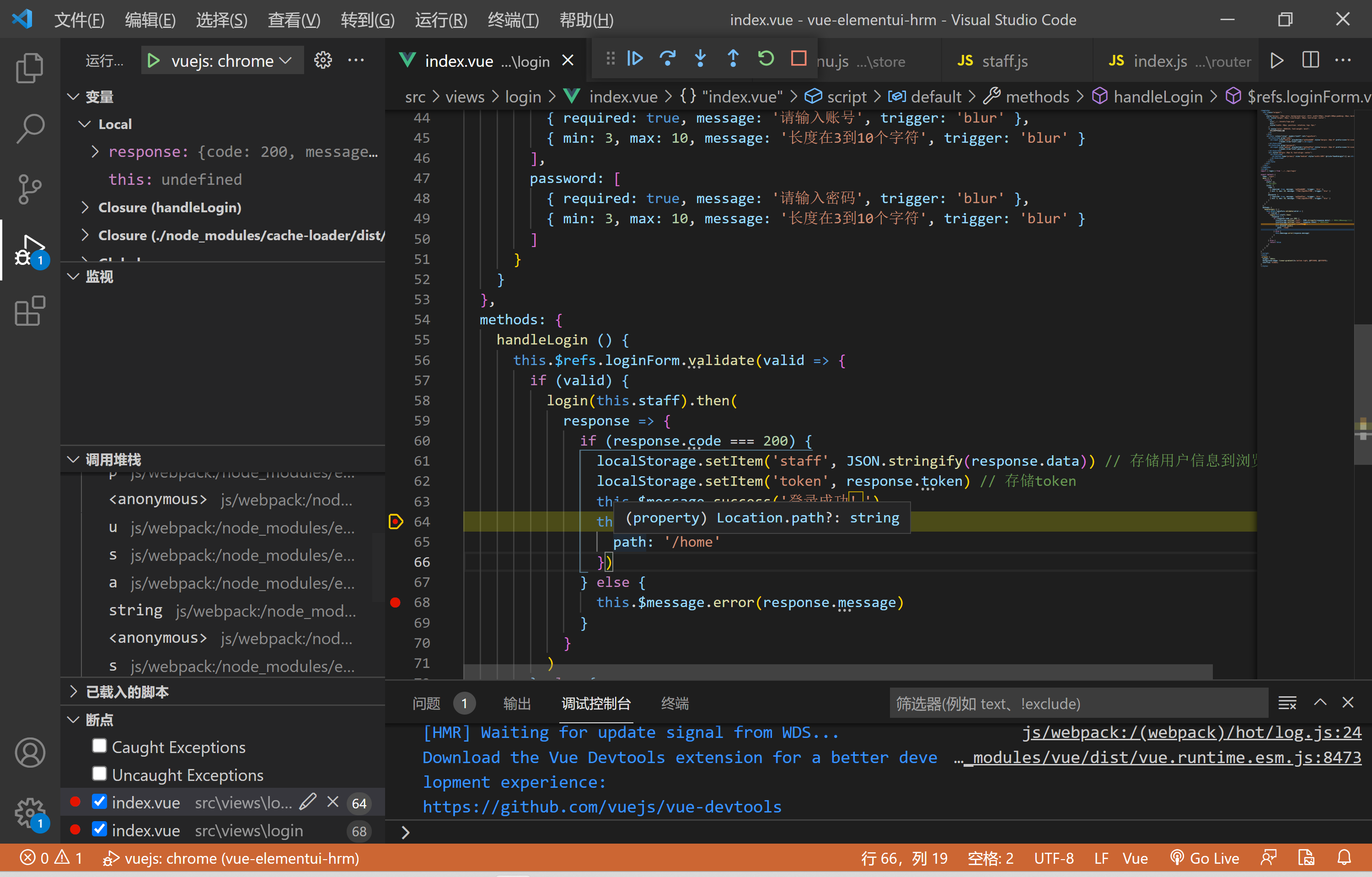Toggle breakpoint on line 64 gutter

pos(396,522)
